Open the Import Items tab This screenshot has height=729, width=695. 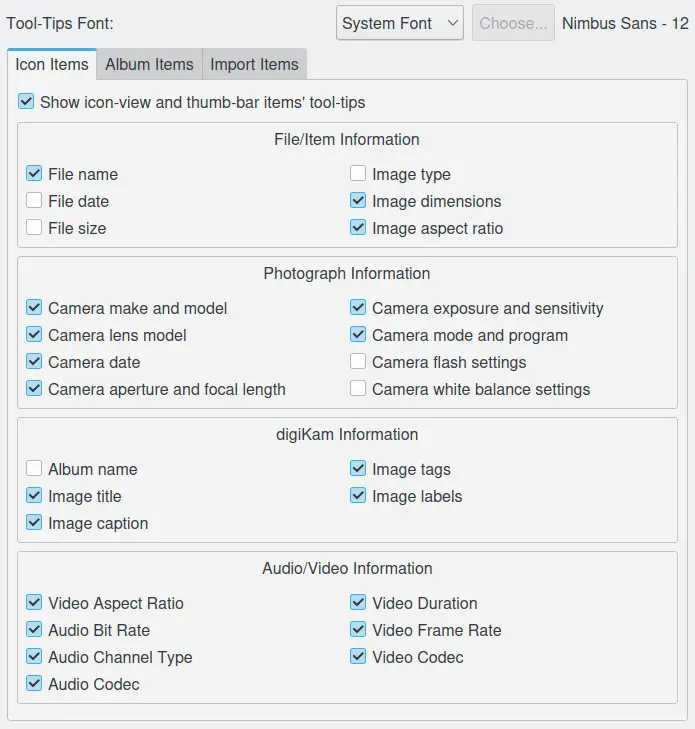point(254,64)
